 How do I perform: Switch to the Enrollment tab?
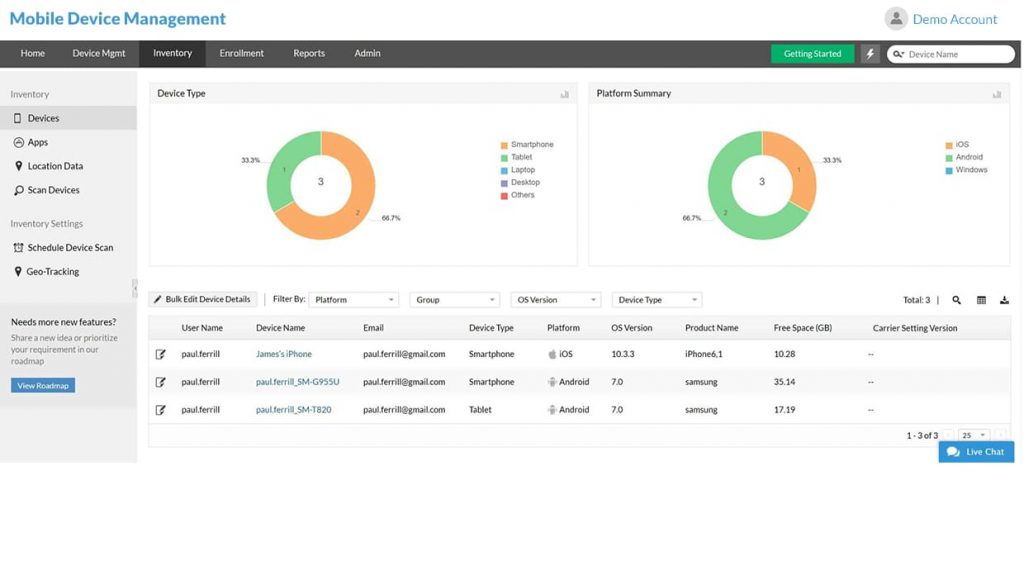click(x=241, y=53)
